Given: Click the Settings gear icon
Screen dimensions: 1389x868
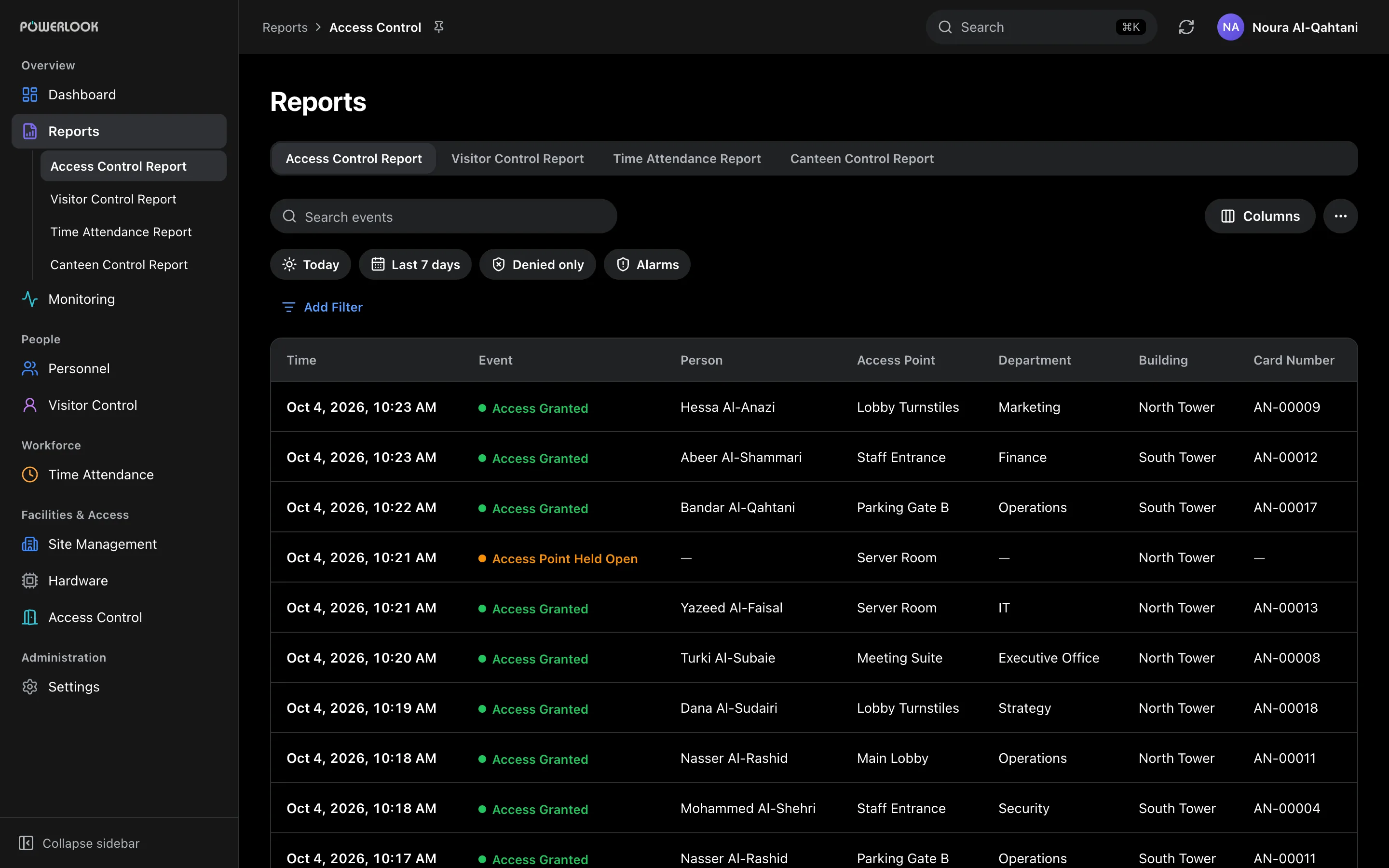Looking at the screenshot, I should (30, 687).
